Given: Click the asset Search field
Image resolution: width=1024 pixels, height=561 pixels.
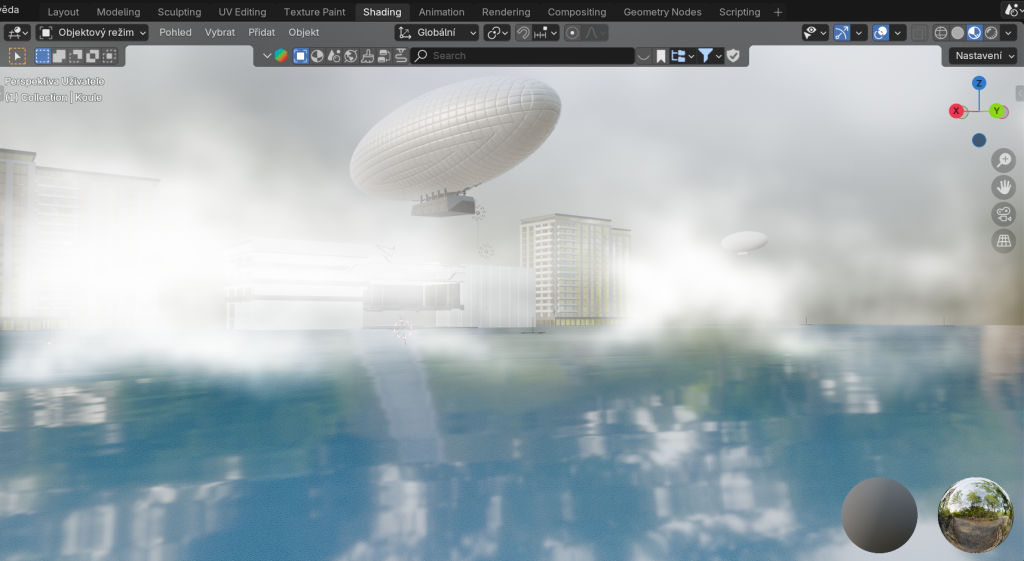Looking at the screenshot, I should (x=522, y=56).
